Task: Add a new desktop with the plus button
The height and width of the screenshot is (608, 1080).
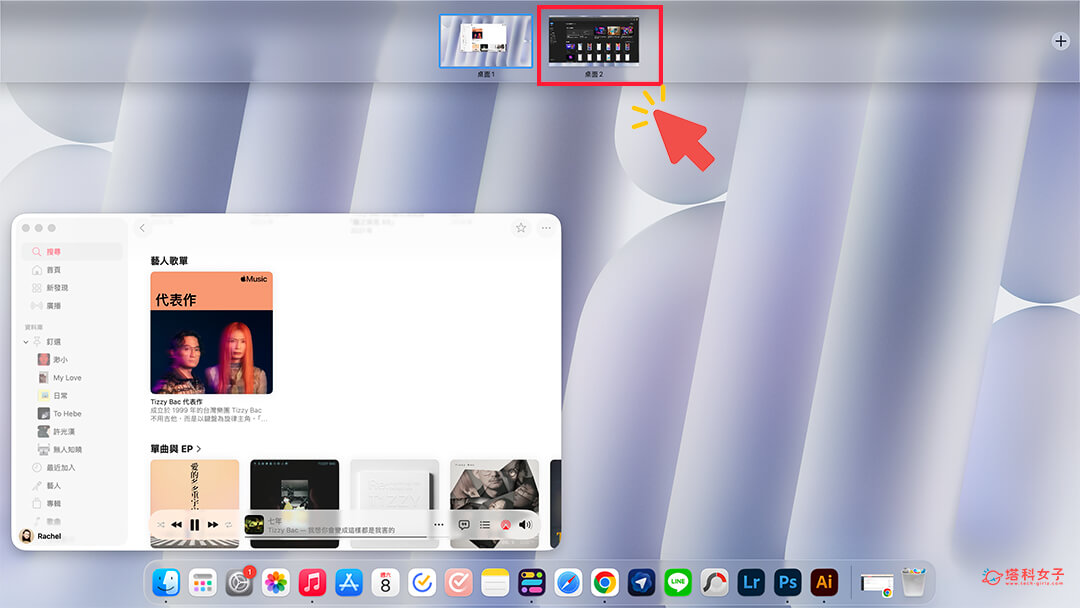Action: click(x=1060, y=41)
